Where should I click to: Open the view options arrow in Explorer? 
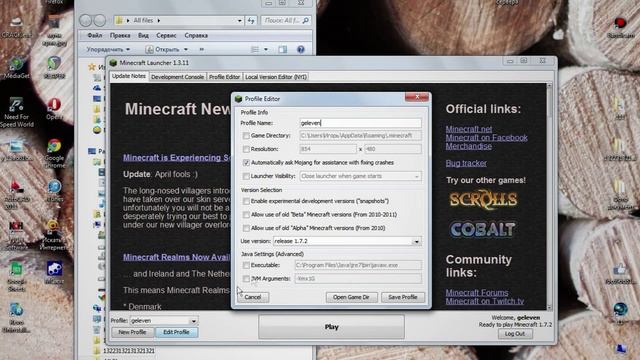pos(266,49)
